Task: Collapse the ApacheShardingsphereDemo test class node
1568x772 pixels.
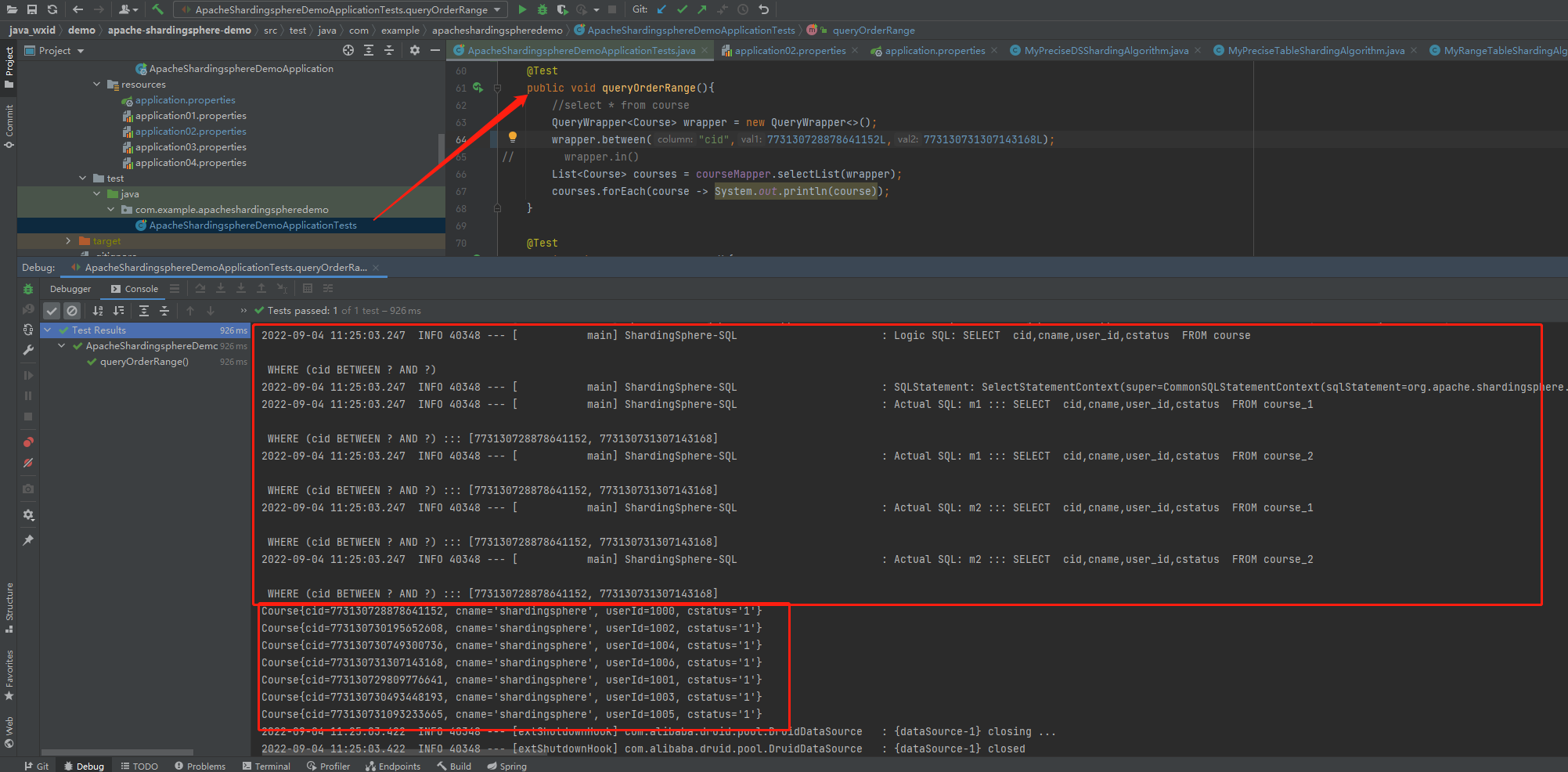Action: coord(62,345)
